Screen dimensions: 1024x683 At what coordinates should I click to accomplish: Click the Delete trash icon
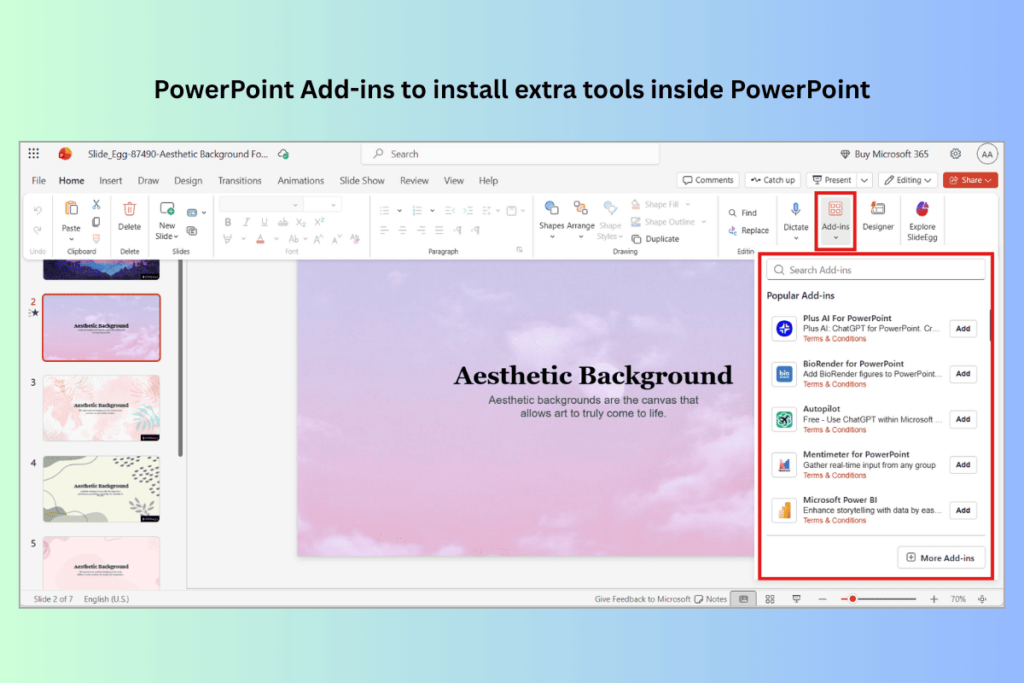pyautogui.click(x=129, y=209)
